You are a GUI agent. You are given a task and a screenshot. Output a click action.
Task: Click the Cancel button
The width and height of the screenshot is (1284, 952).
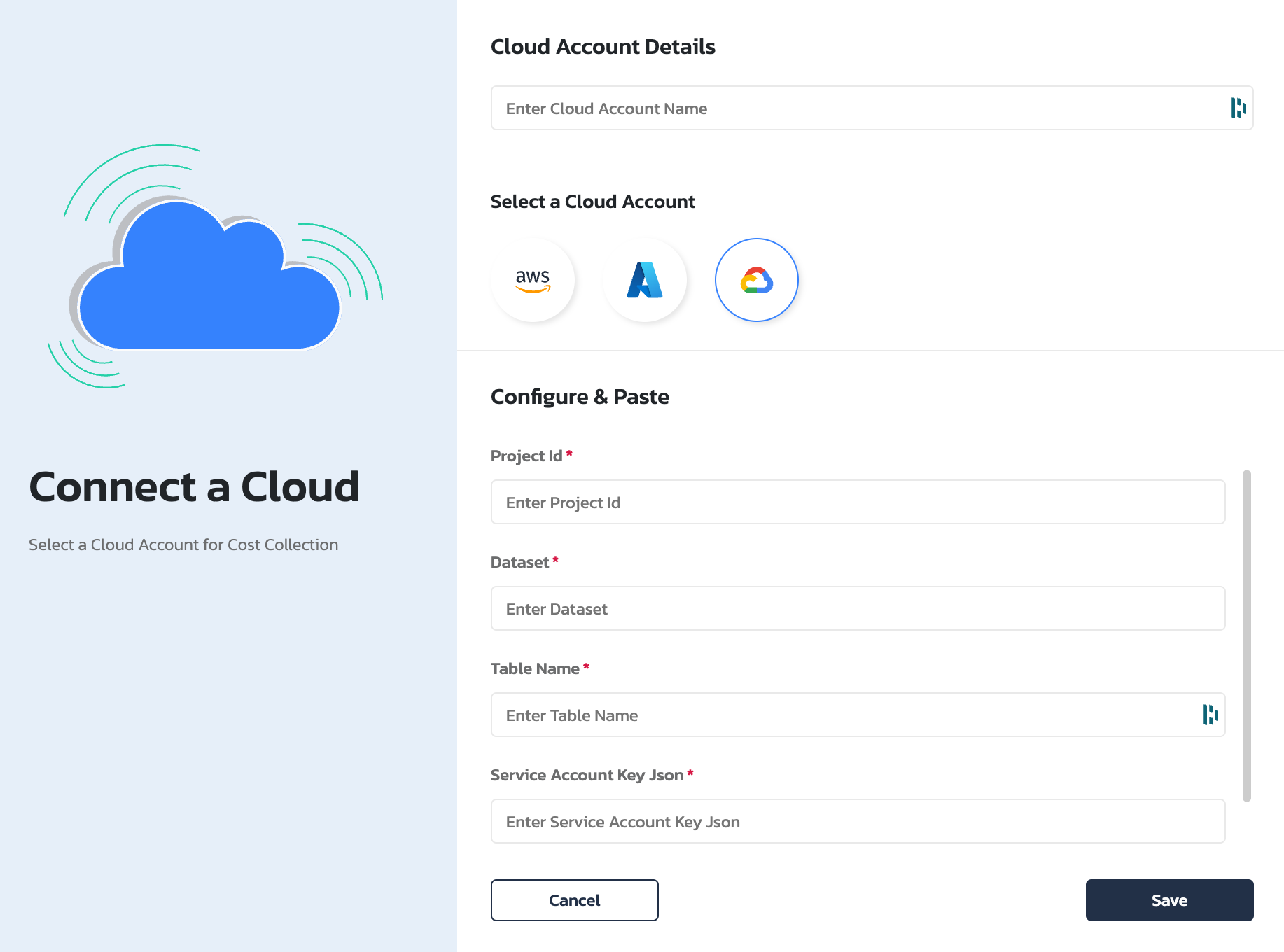(x=574, y=900)
